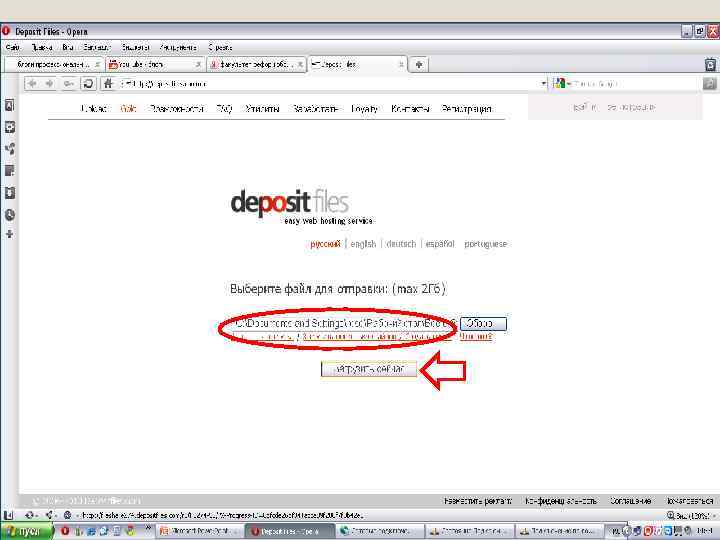
Task: Click the Загрузить сейчас upload button
Action: click(x=369, y=369)
